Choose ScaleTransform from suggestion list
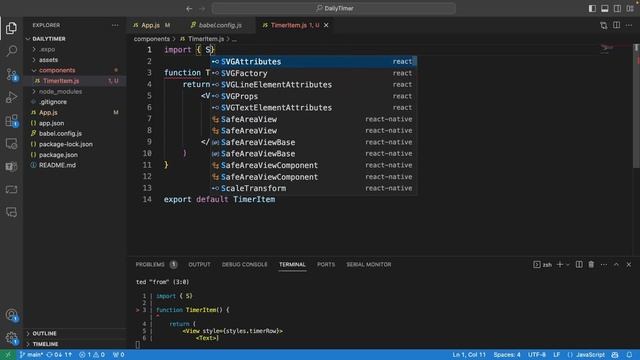640x360 pixels. coord(313,188)
